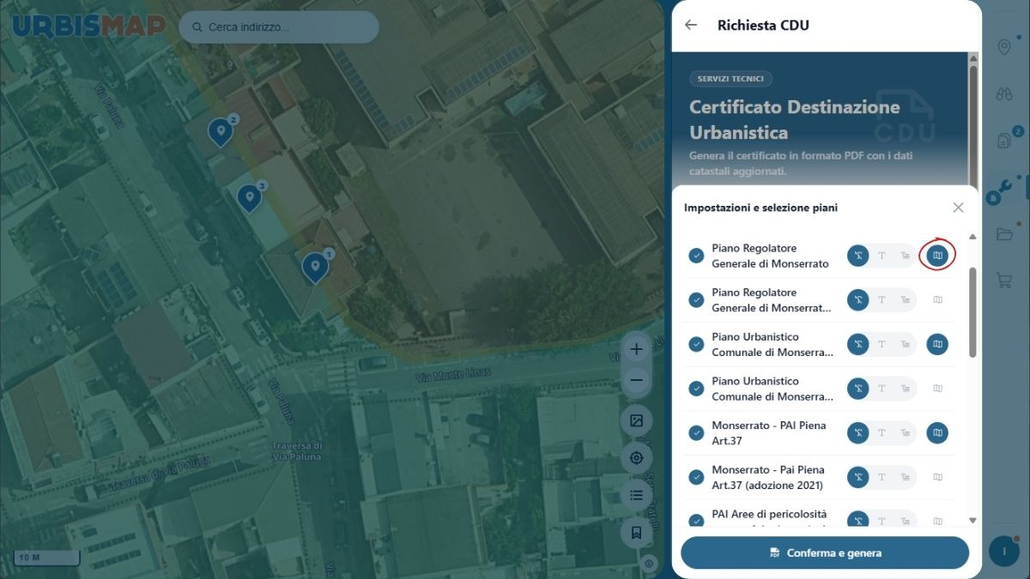Select detailed list option for Monserrato - PAI Piena Art.37
This screenshot has height=579, width=1030.
coord(905,433)
